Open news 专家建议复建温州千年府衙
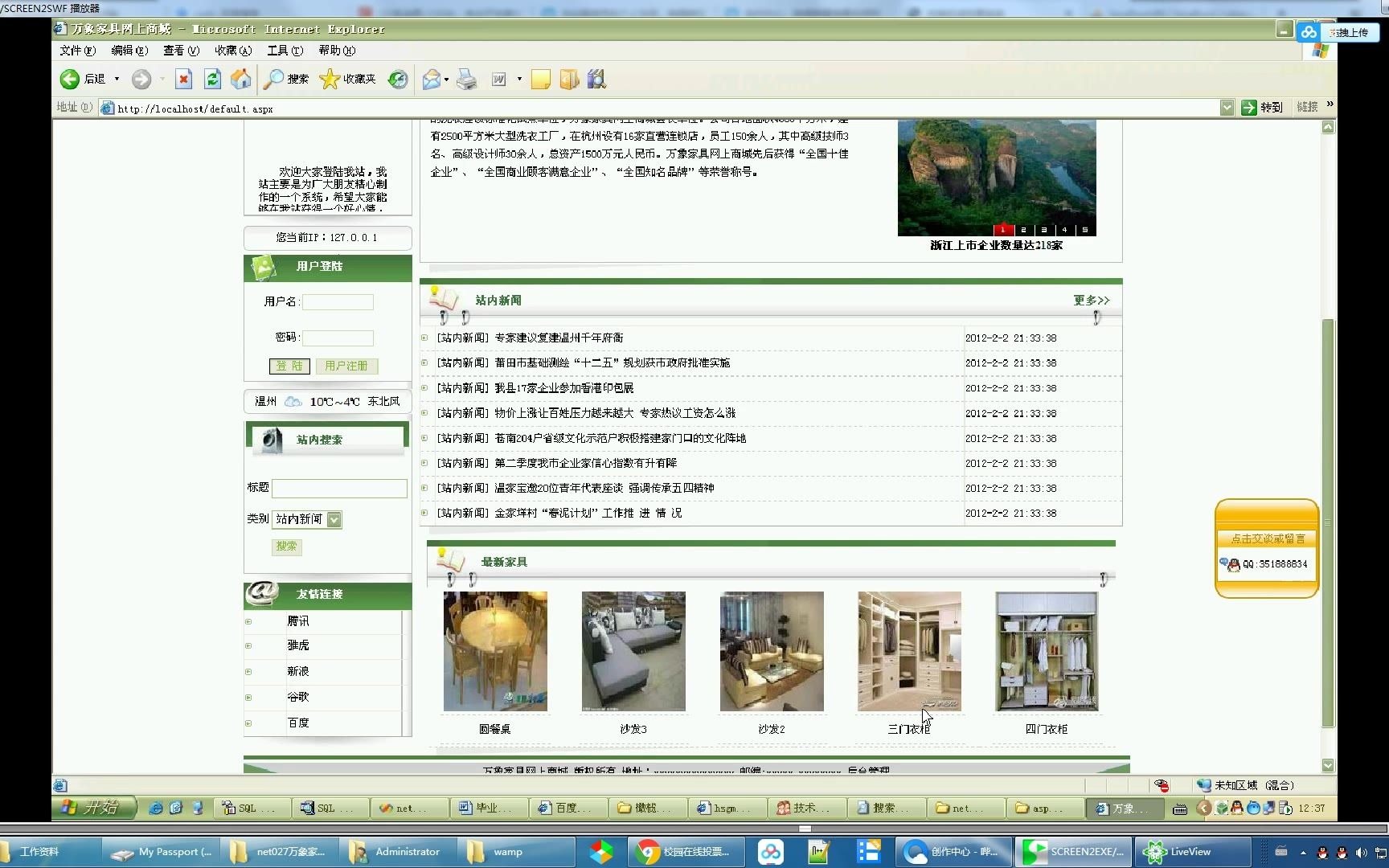The height and width of the screenshot is (868, 1389). 559,338
